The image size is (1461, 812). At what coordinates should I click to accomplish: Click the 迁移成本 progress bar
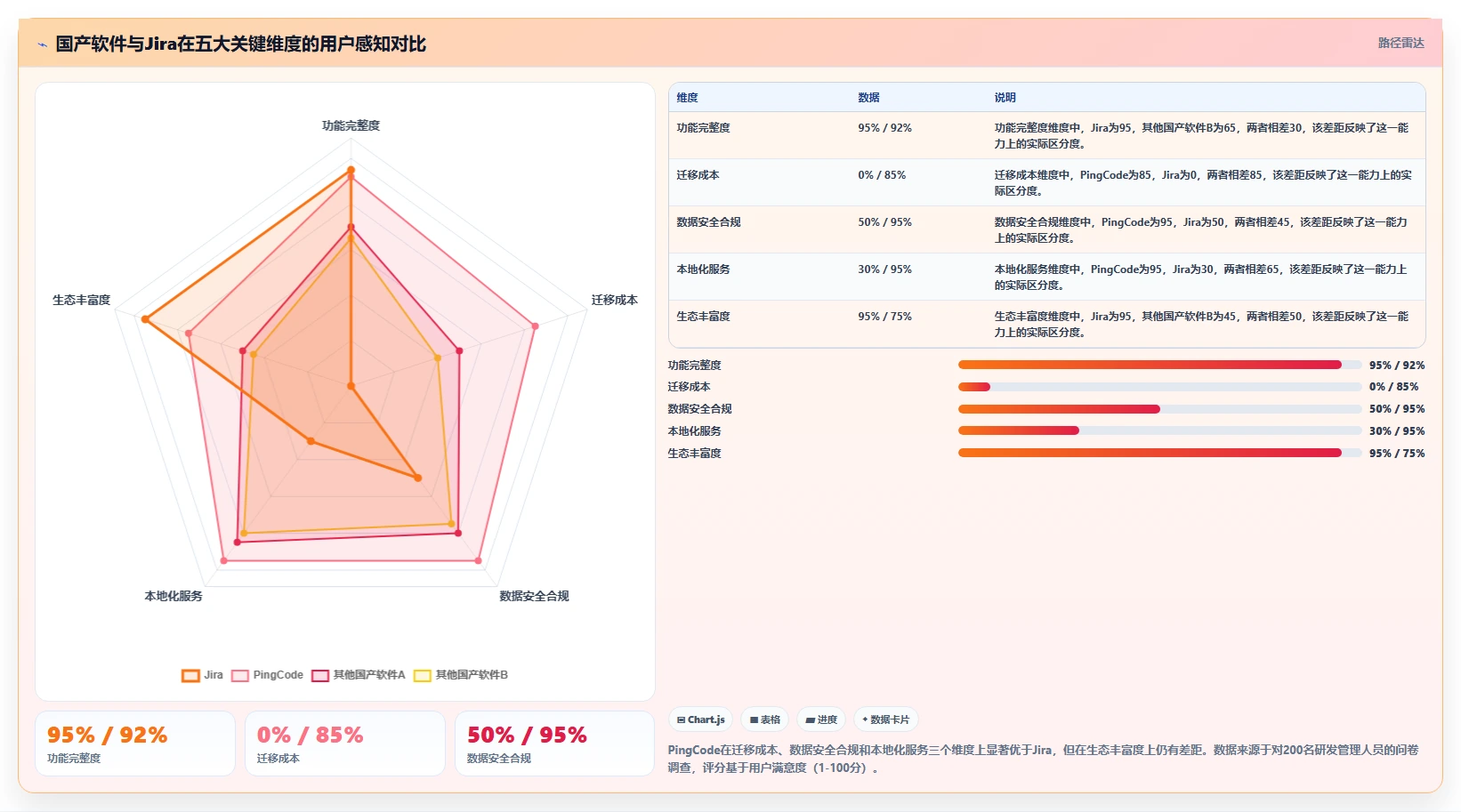[x=1159, y=387]
